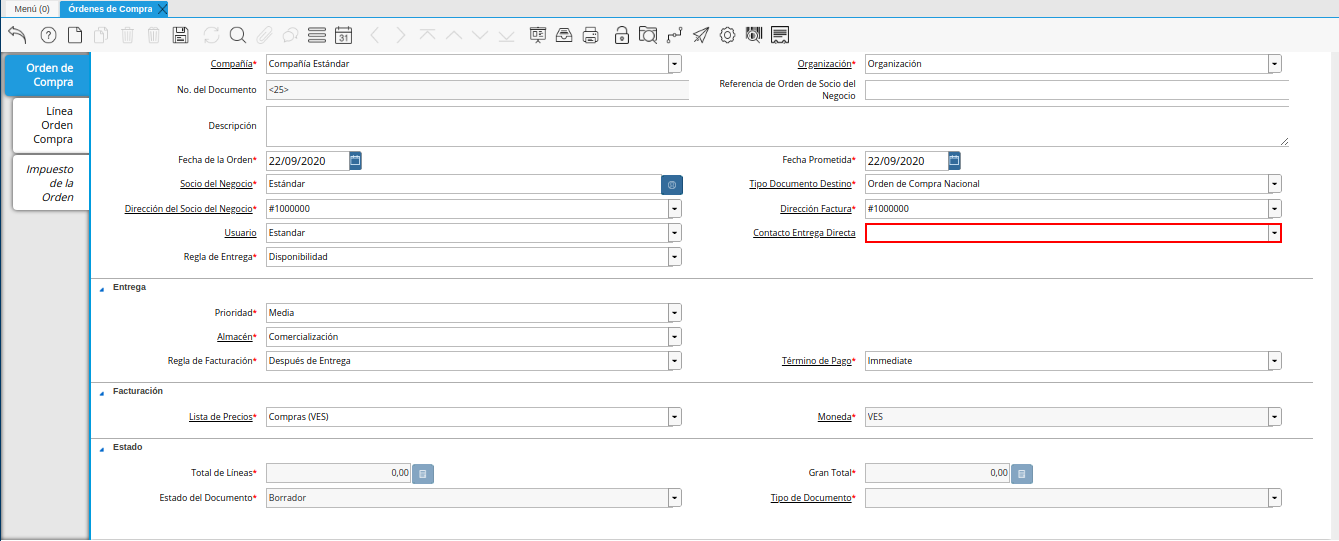
Task: Collapse the Entrega section
Action: (101, 288)
